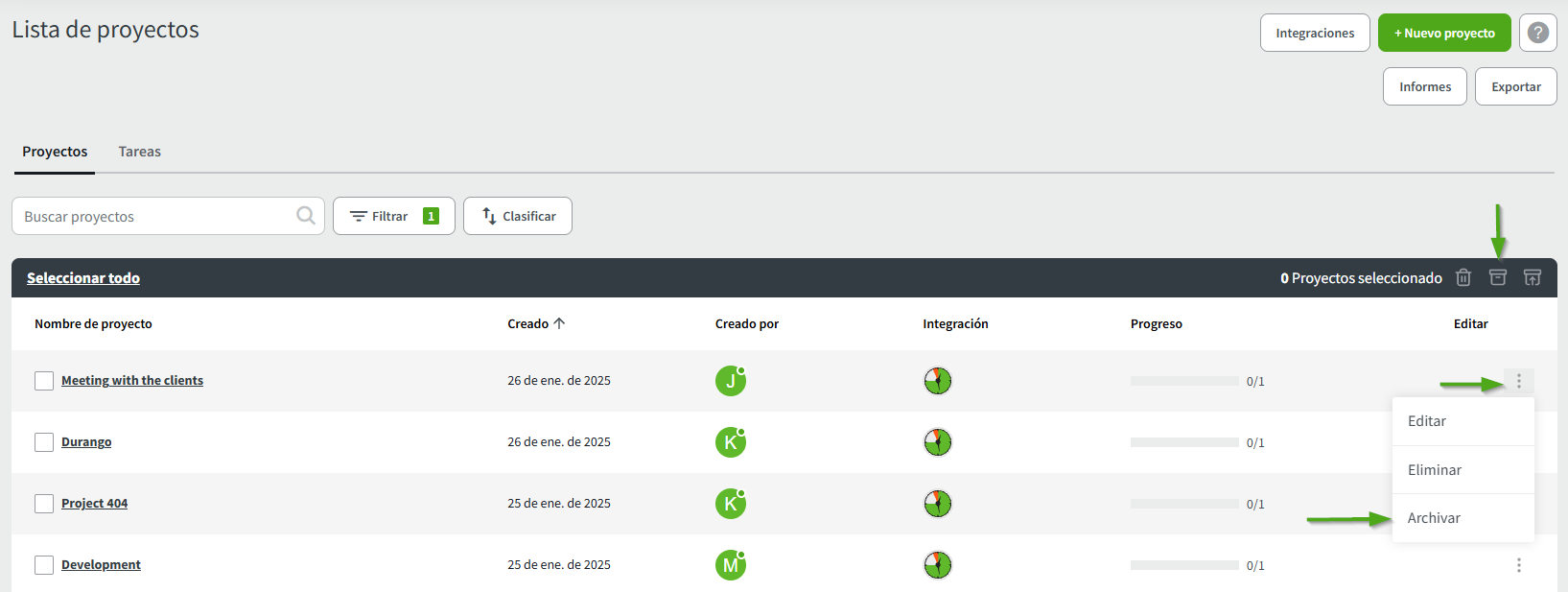1568x592 pixels.
Task: Click the unarchive icon in selection bar
Action: click(x=1532, y=277)
